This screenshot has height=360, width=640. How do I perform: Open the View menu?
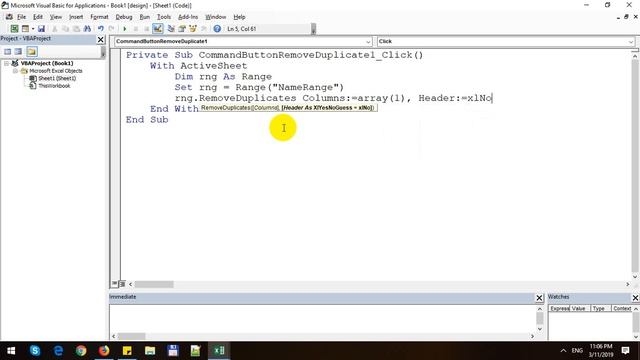click(x=56, y=17)
